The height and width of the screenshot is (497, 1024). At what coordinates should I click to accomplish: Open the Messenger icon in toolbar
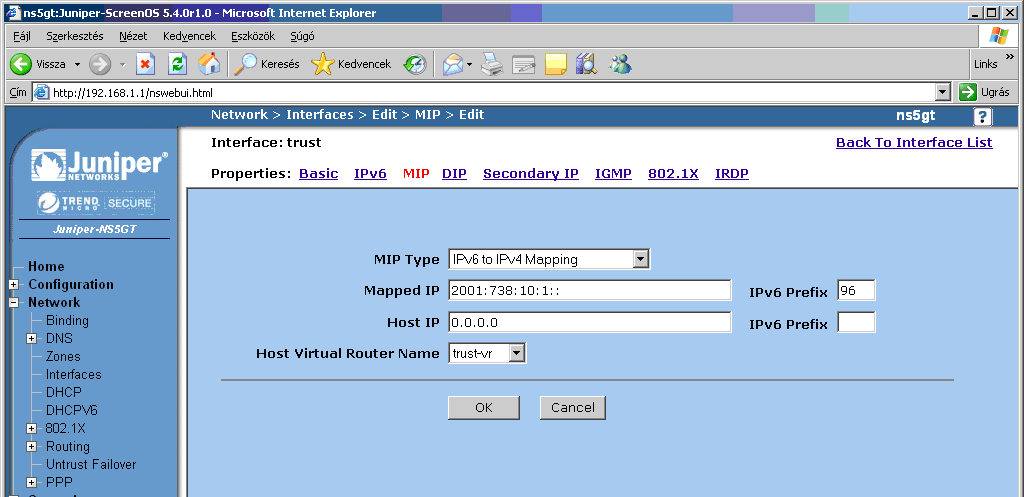620,64
